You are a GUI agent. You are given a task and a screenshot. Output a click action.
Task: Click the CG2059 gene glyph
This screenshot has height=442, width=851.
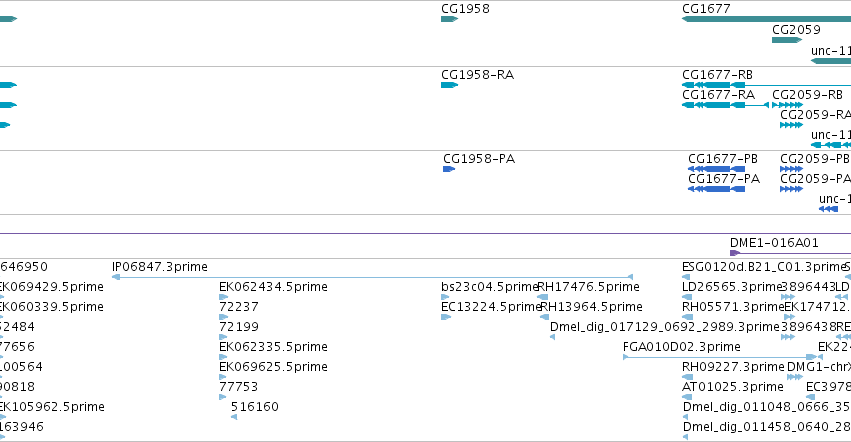coord(787,40)
